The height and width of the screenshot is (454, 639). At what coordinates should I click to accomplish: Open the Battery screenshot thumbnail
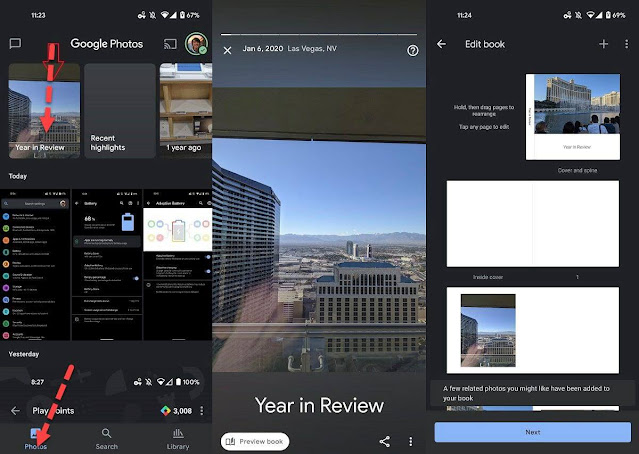[107, 264]
